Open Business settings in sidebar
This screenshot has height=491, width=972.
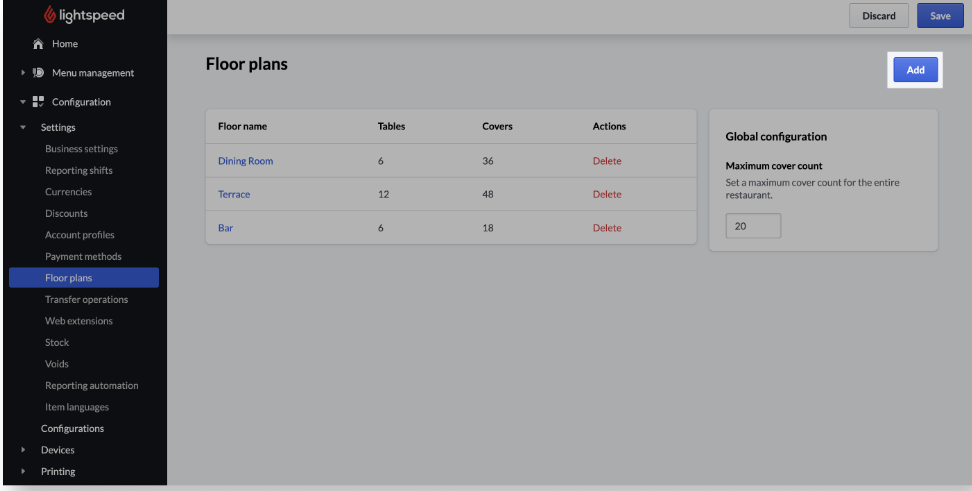81,149
